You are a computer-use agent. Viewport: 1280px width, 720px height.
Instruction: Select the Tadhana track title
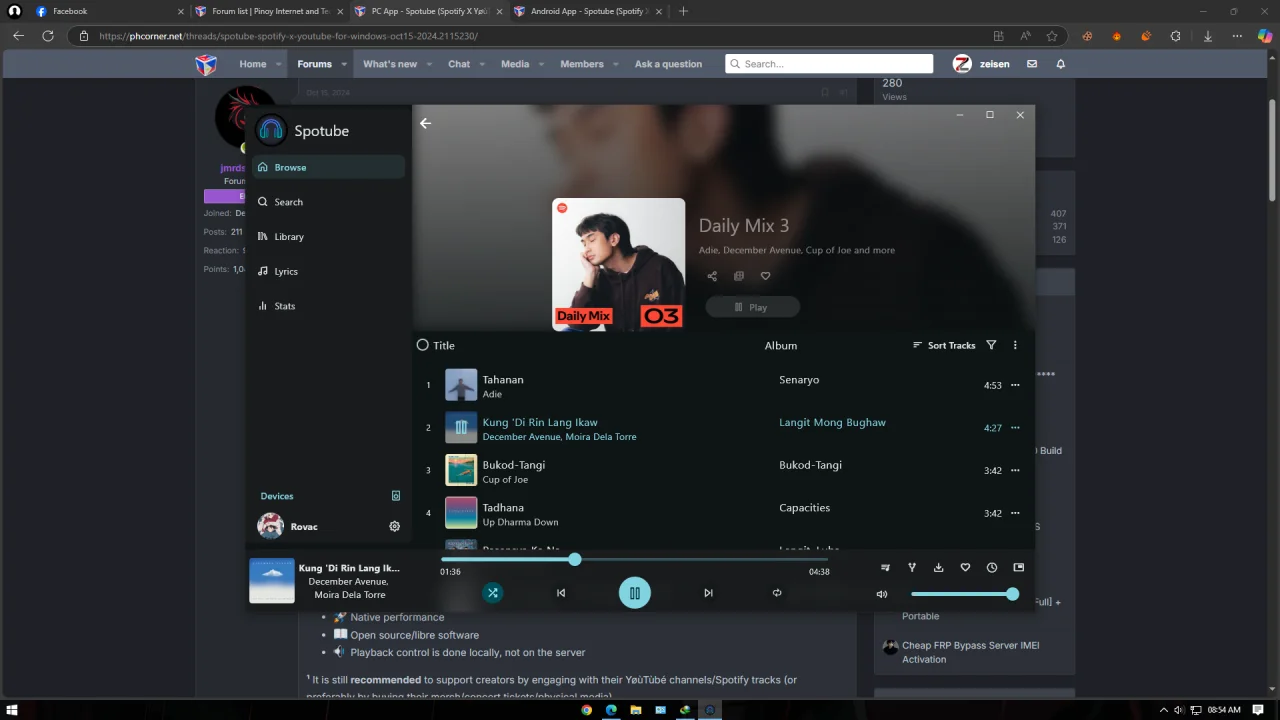[503, 507]
